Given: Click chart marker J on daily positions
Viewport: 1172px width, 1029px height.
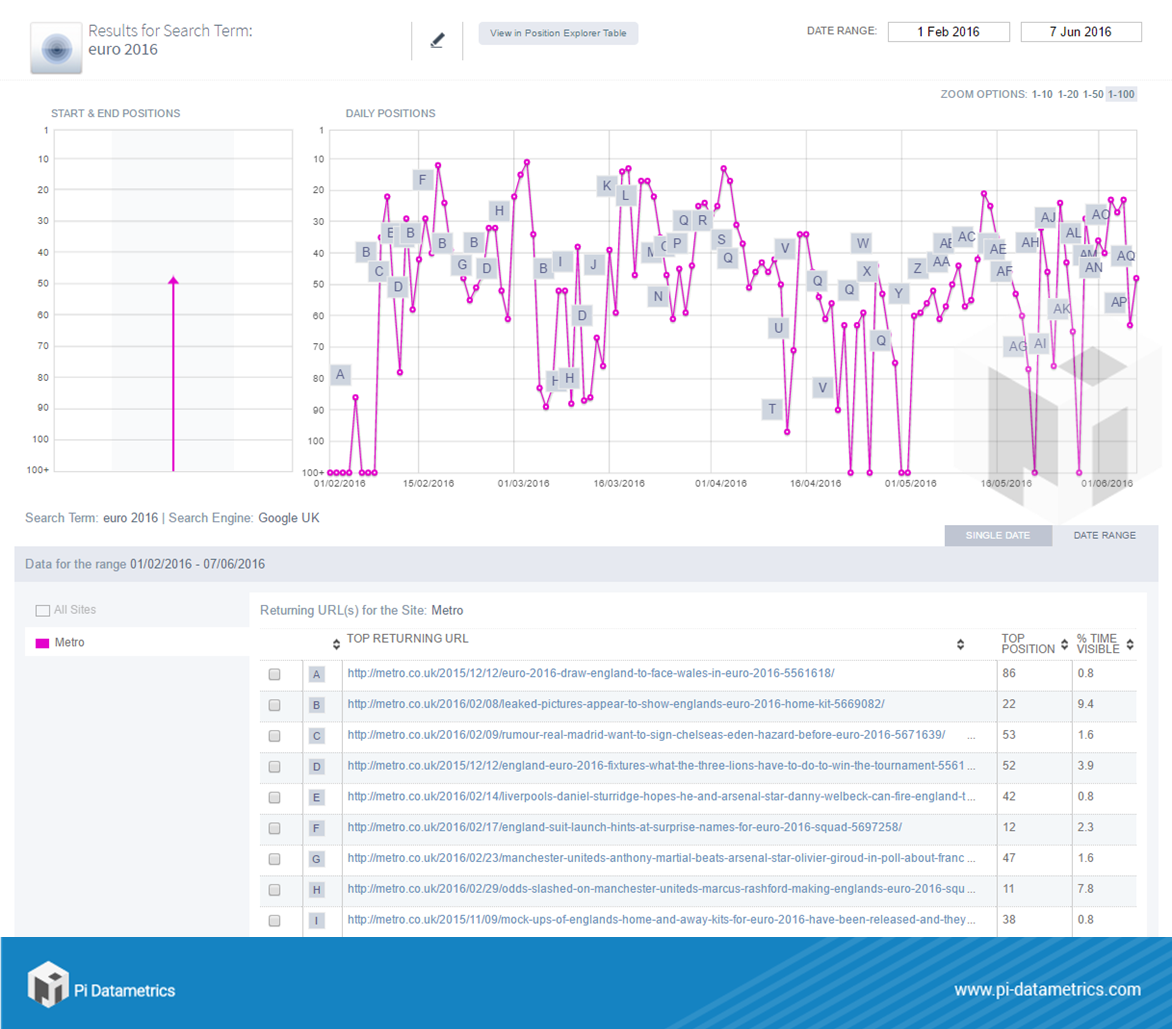Looking at the screenshot, I should pyautogui.click(x=593, y=264).
